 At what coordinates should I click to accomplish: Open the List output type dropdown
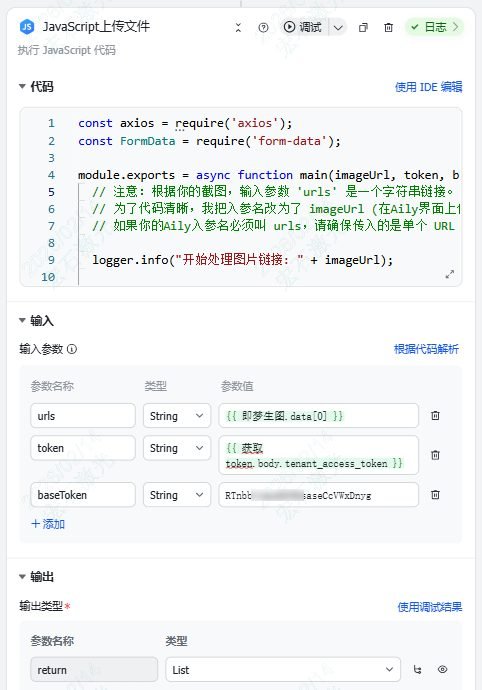pos(283,670)
